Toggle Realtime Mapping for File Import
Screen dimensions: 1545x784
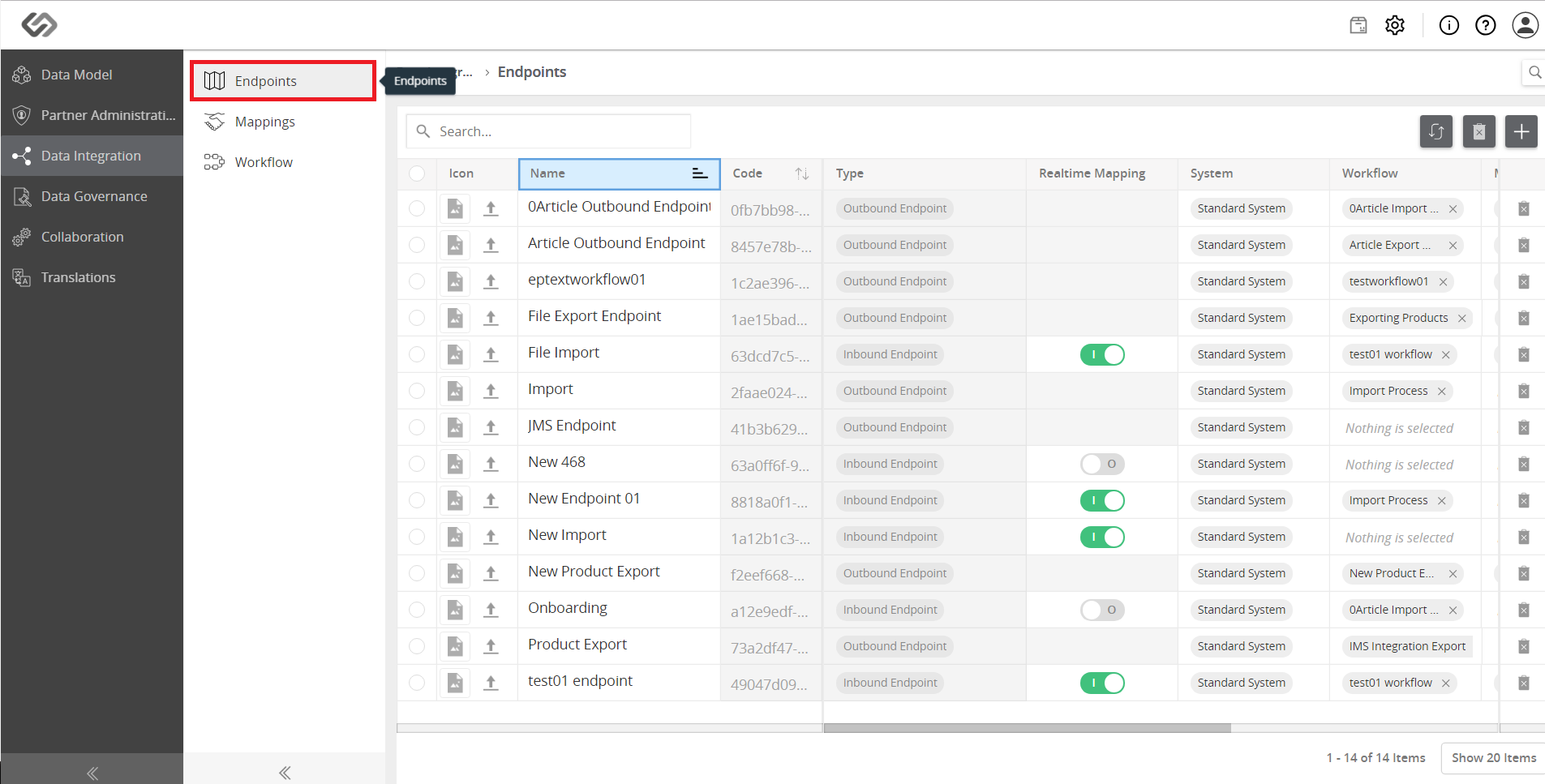pos(1102,354)
